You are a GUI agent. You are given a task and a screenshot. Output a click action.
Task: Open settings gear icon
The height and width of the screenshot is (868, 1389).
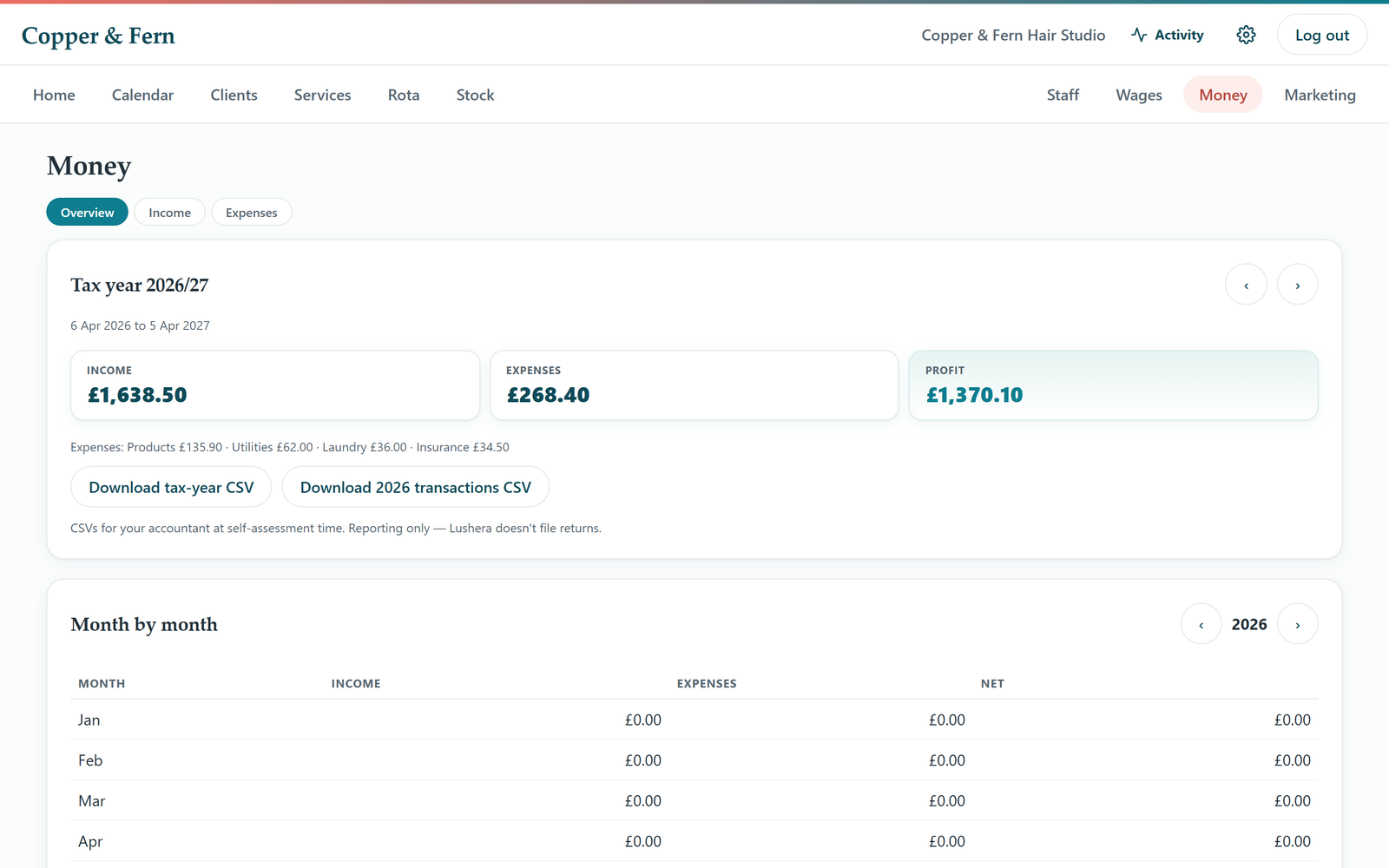[x=1246, y=35]
